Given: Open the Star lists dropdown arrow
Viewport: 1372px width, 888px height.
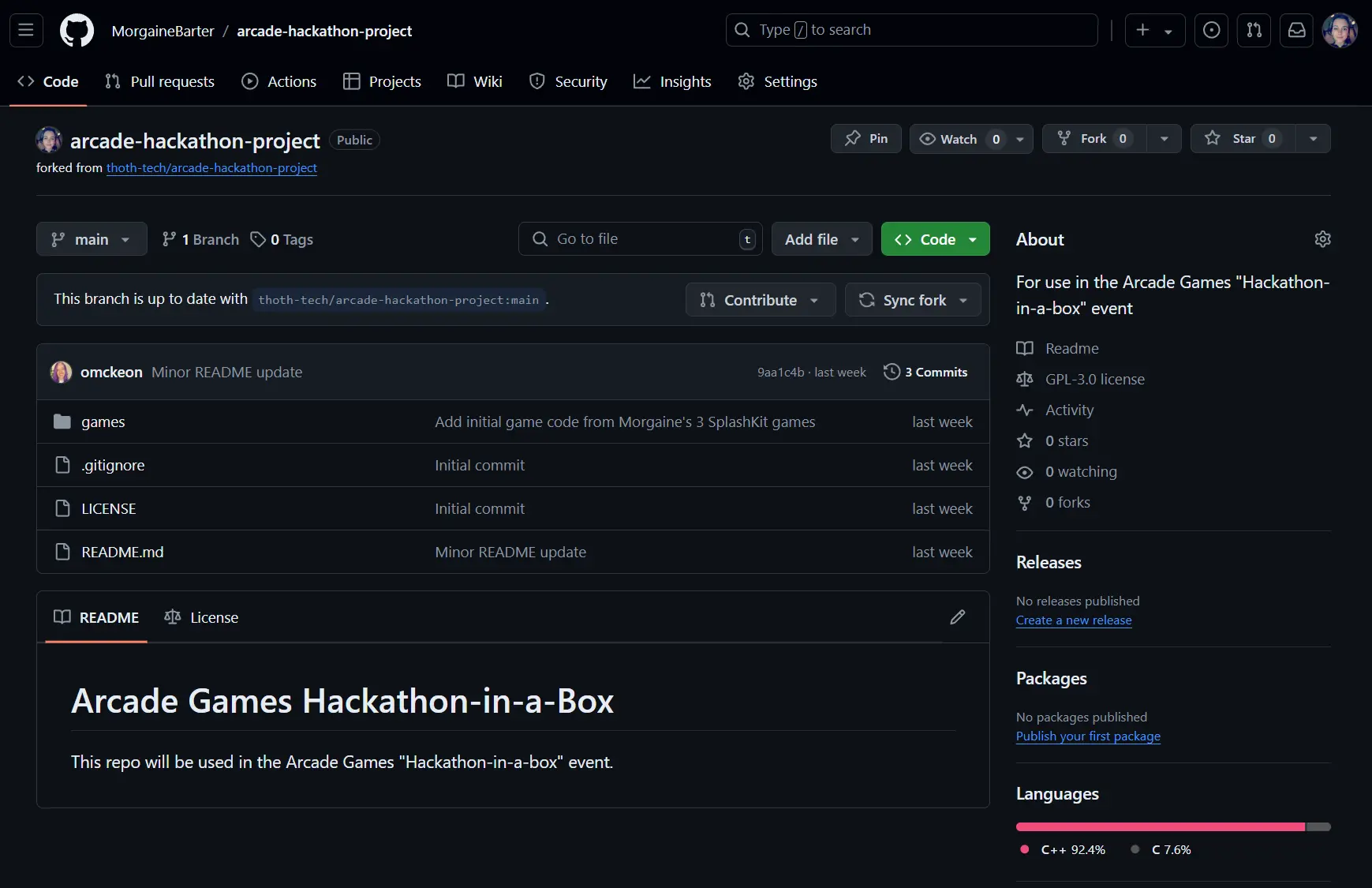Looking at the screenshot, I should pos(1313,139).
